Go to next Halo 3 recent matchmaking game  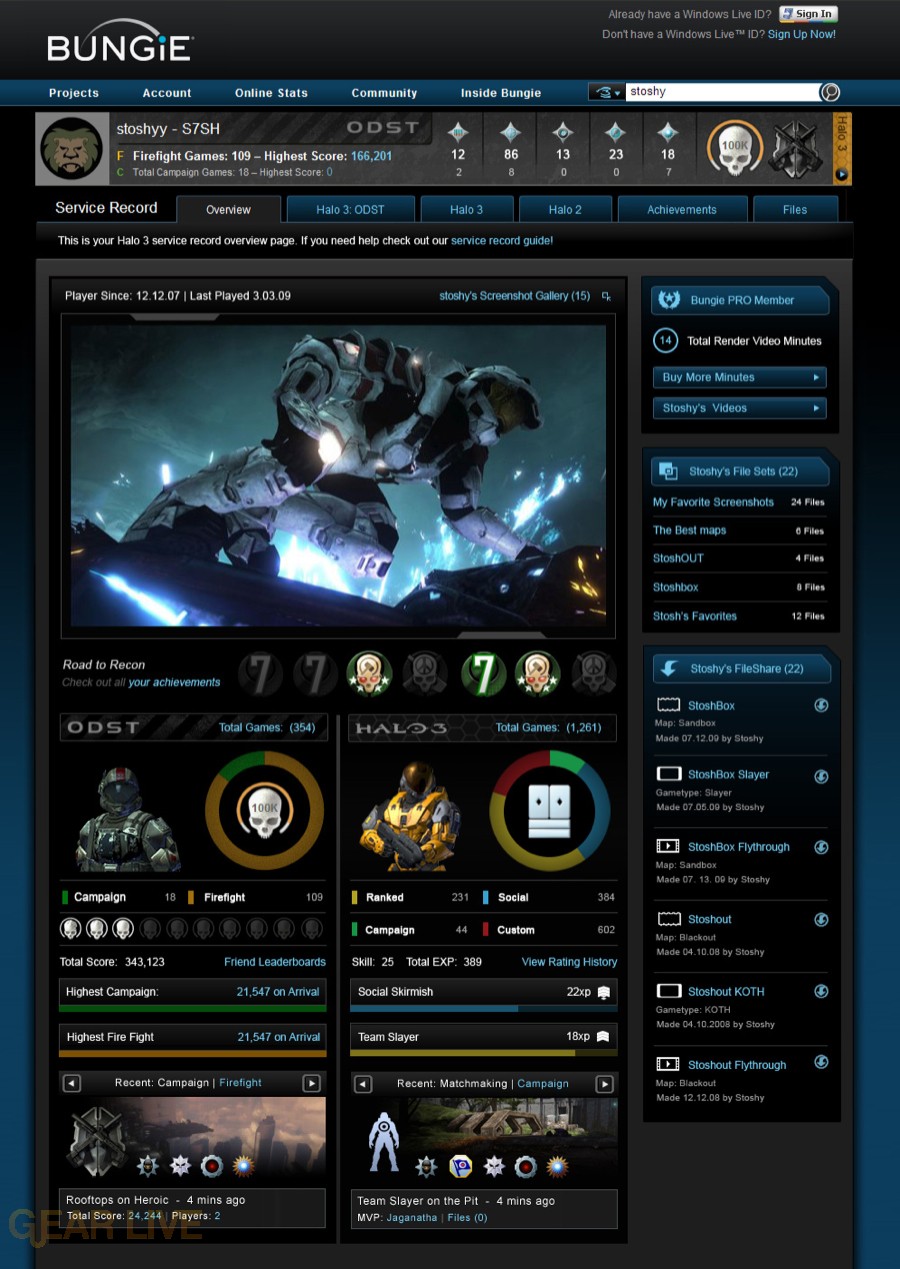[x=604, y=1084]
